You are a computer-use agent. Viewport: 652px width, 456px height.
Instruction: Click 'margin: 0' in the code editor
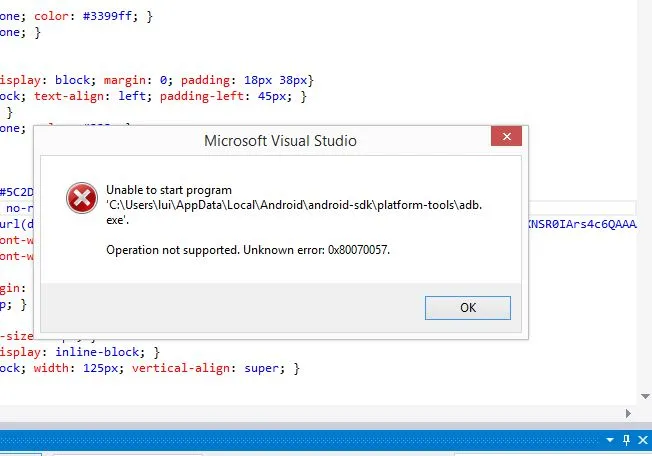(x=135, y=80)
